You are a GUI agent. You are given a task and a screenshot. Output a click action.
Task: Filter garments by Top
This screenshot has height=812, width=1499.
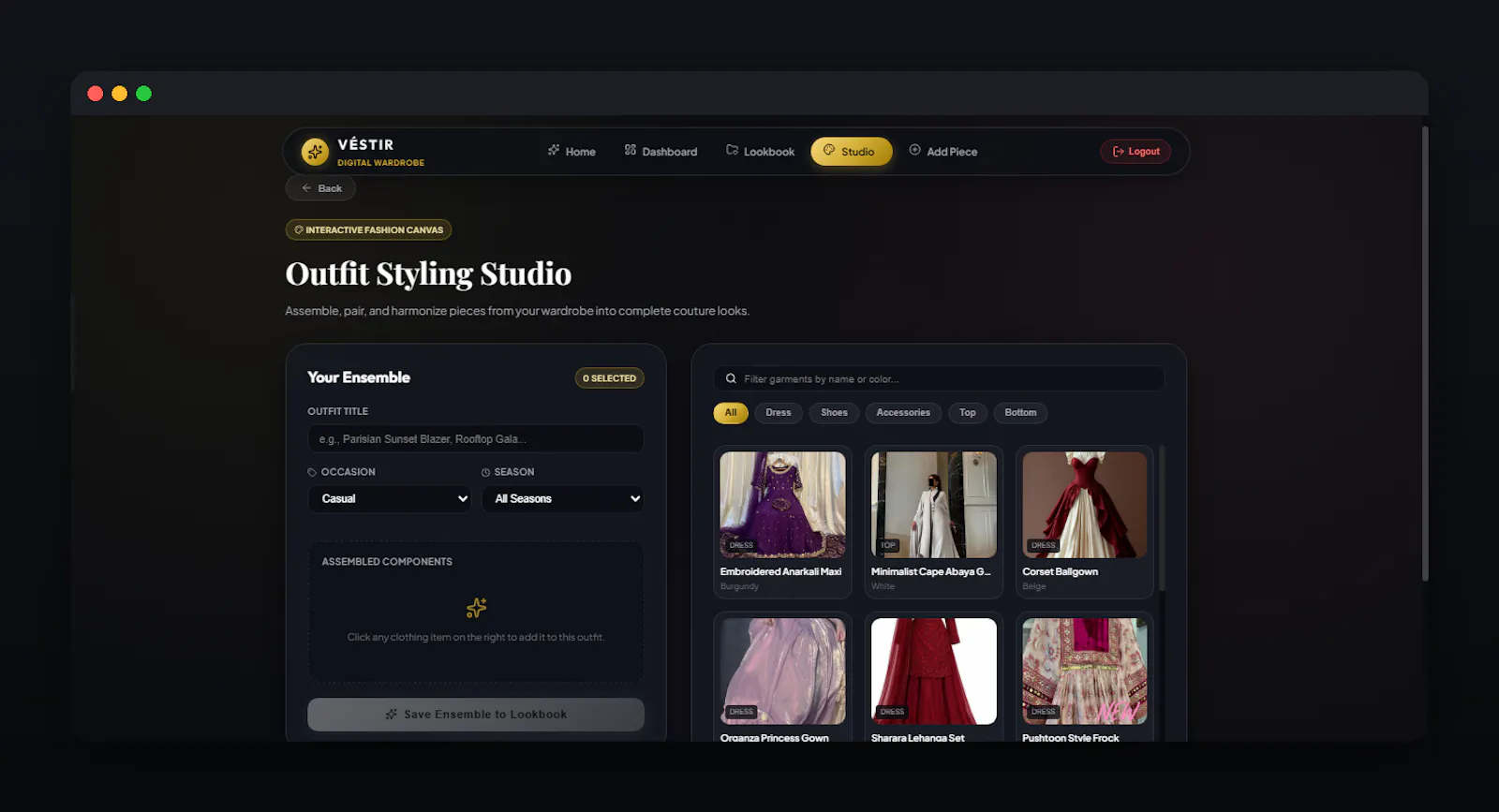(968, 413)
